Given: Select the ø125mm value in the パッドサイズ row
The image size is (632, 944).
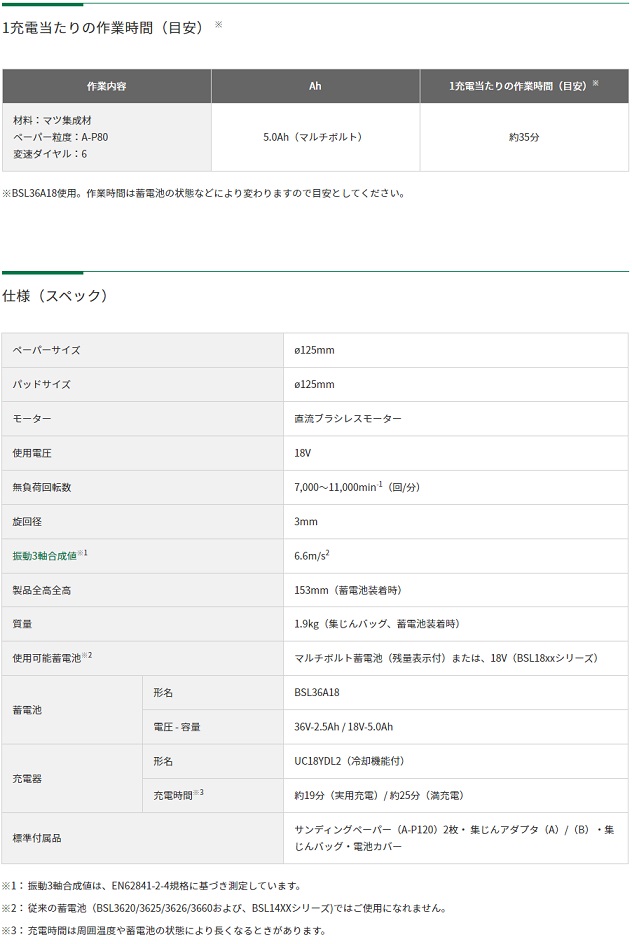Looking at the screenshot, I should 314,384.
